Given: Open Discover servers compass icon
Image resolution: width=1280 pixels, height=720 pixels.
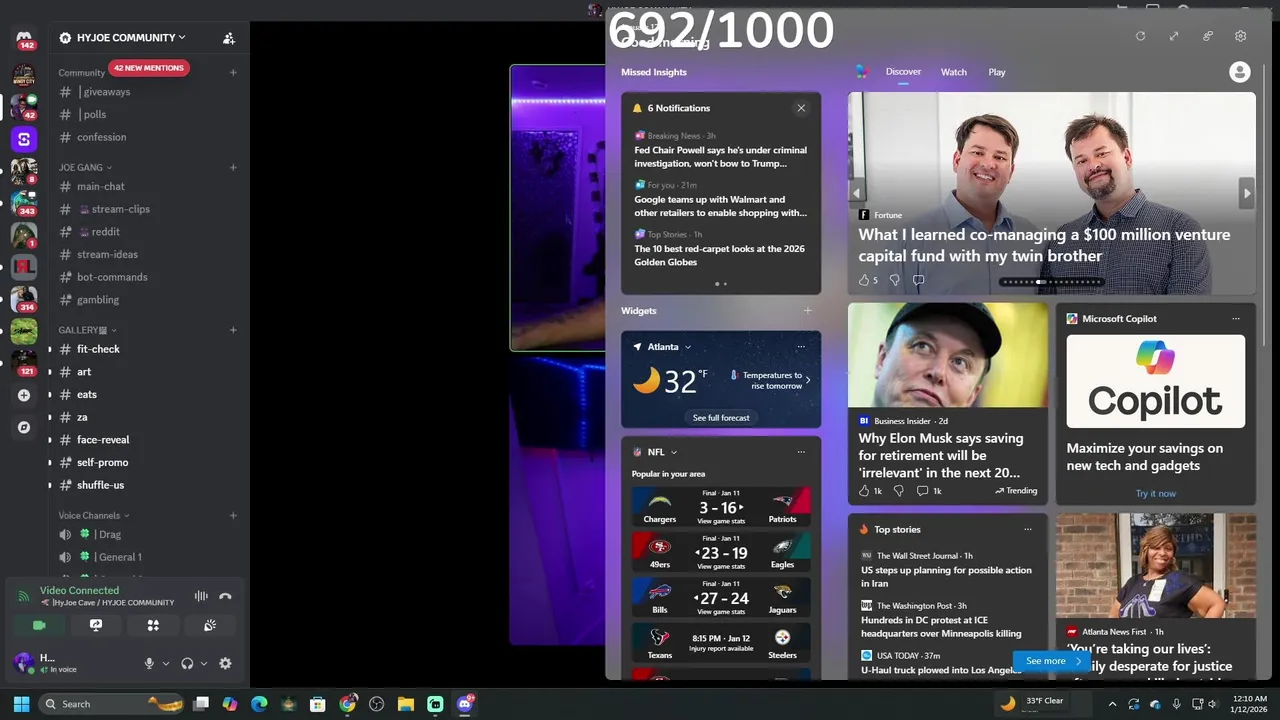Looking at the screenshot, I should (24, 427).
